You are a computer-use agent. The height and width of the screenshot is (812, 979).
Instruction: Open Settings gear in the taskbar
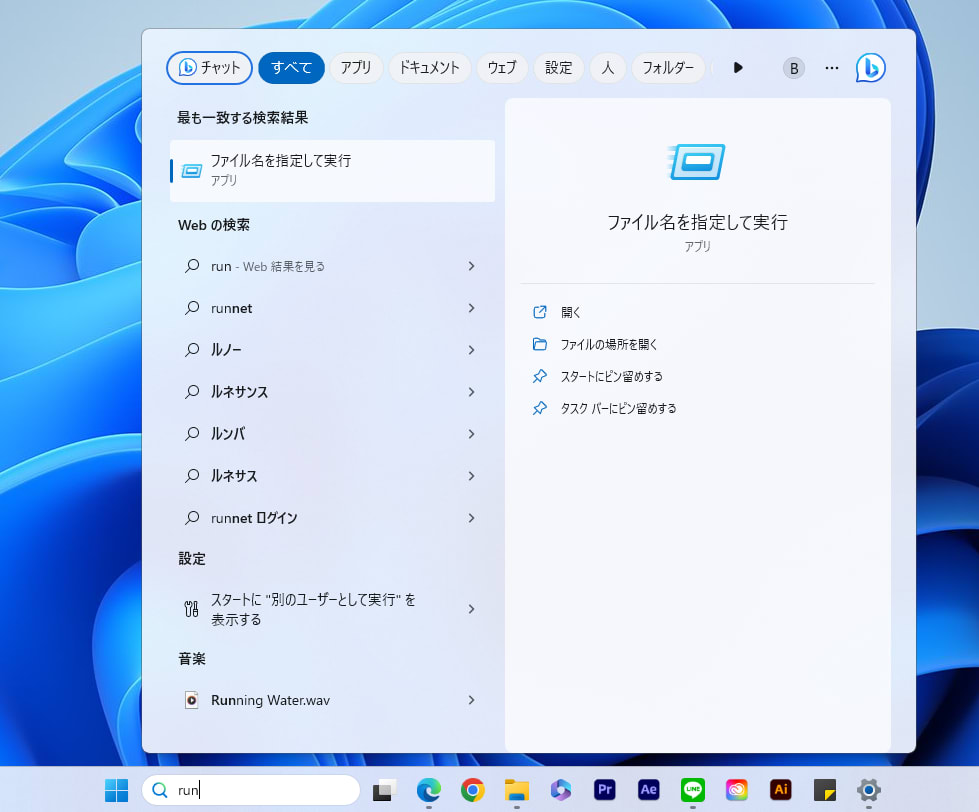[x=869, y=790]
